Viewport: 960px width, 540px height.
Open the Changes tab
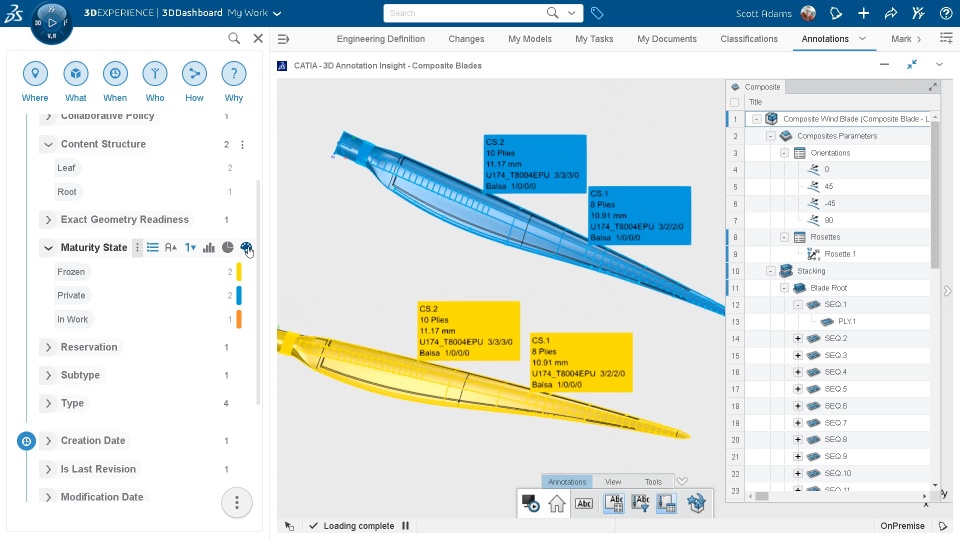pos(466,39)
